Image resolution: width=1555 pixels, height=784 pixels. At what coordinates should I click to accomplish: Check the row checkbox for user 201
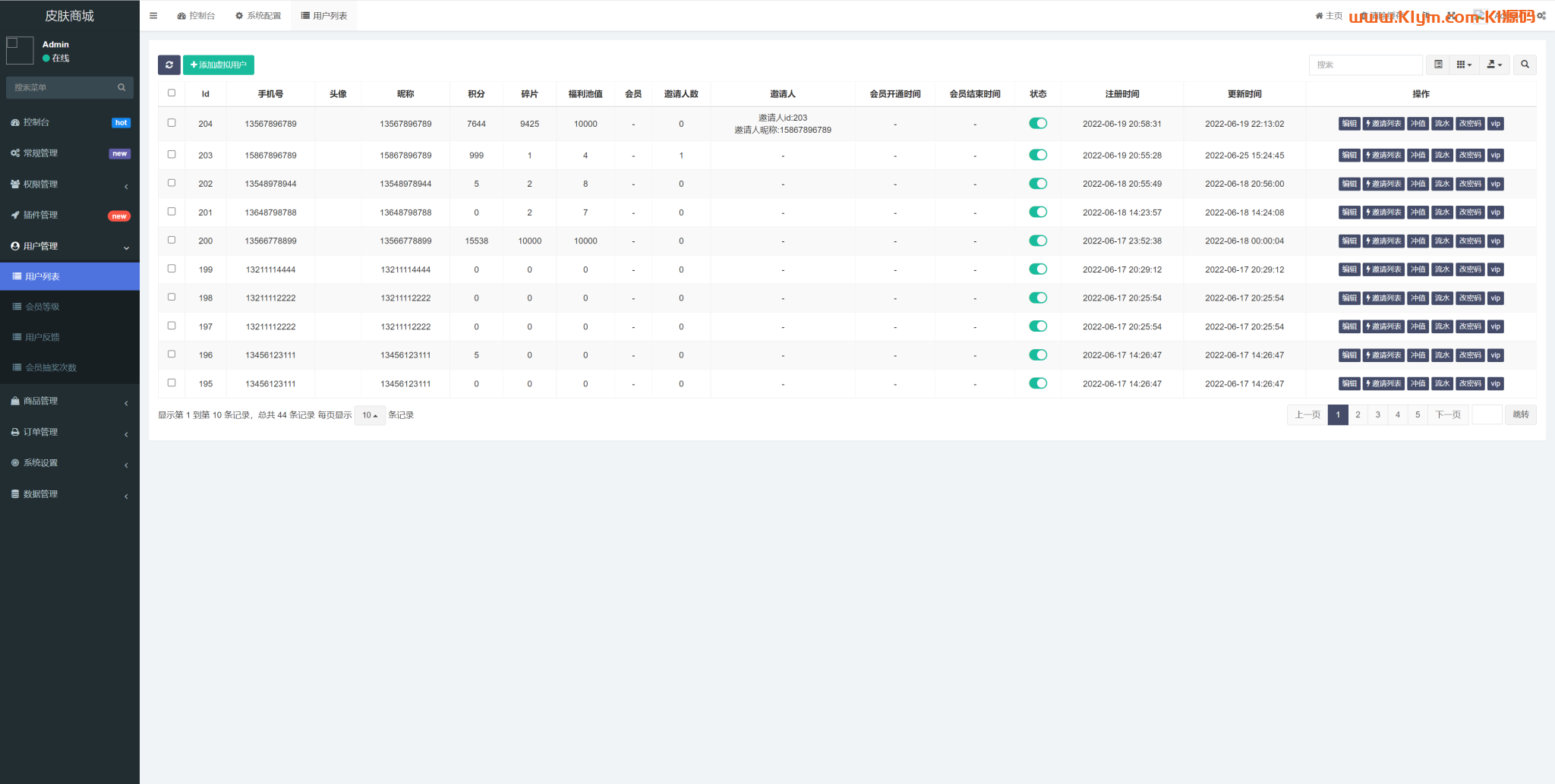coord(172,212)
